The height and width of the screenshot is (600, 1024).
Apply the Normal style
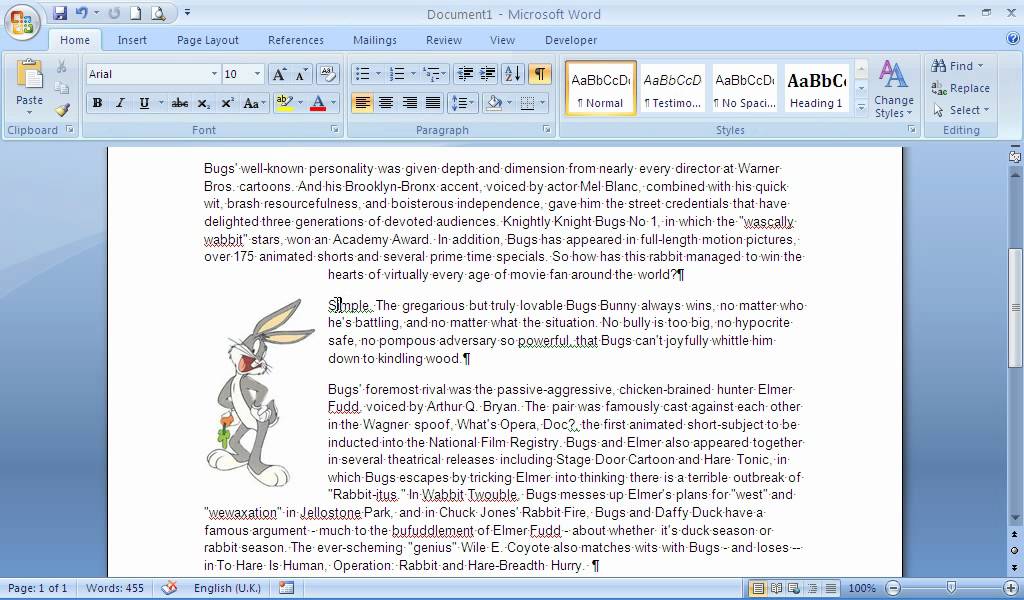point(601,88)
